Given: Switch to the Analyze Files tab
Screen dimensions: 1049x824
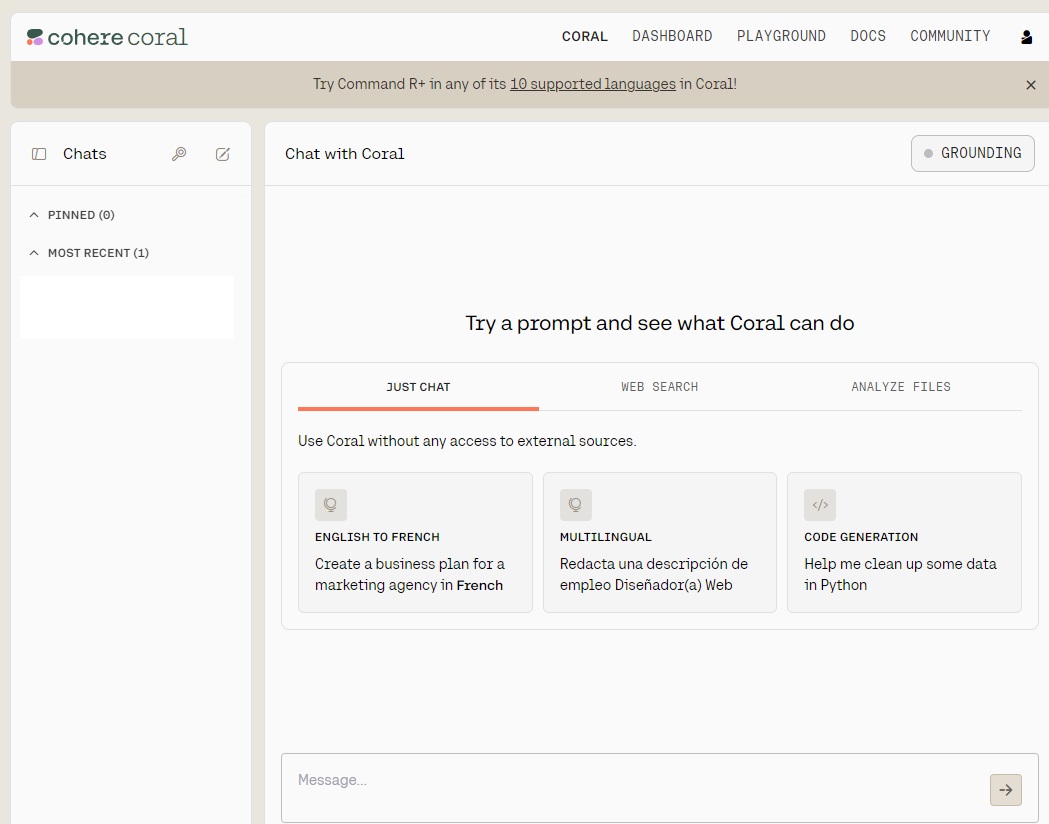Looking at the screenshot, I should (900, 387).
